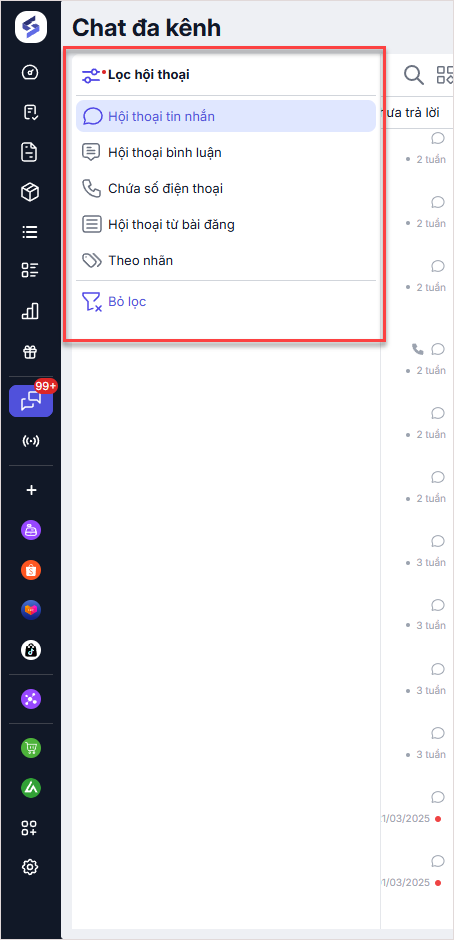Open the TikTok Shop channel icon
This screenshot has width=454, height=940.
click(31, 650)
